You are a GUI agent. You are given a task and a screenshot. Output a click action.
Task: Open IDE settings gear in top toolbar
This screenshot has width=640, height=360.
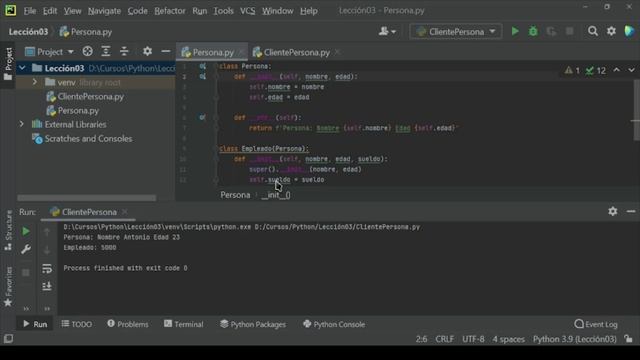coord(611,31)
